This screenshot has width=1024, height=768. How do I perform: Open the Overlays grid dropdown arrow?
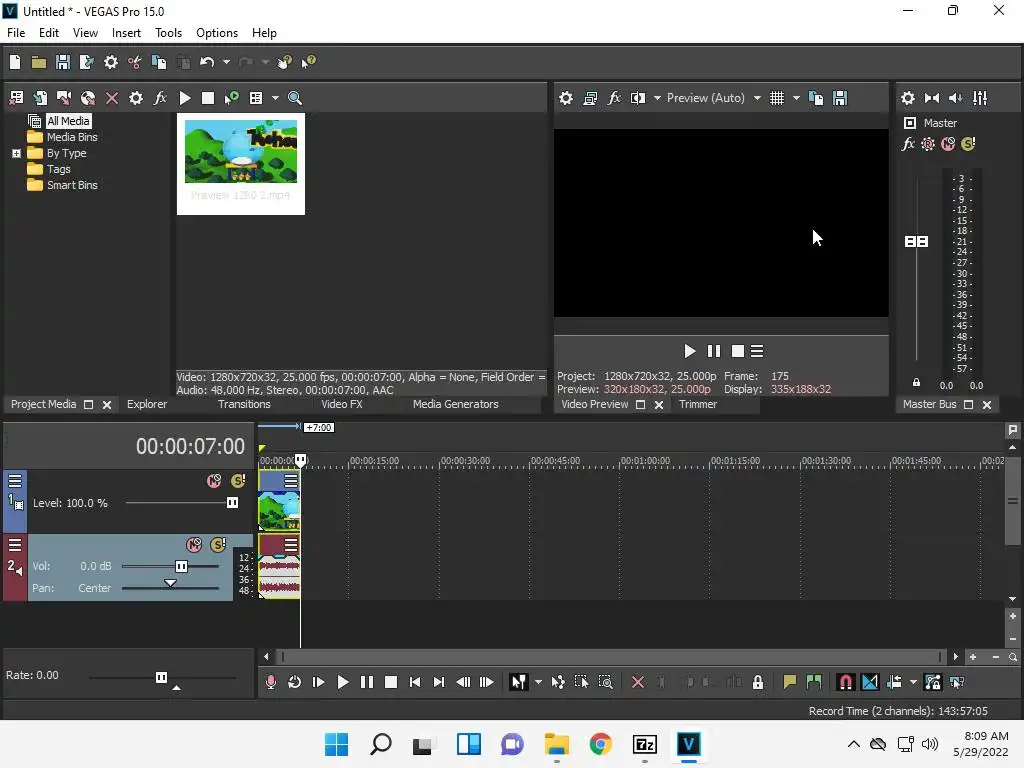coord(796,98)
